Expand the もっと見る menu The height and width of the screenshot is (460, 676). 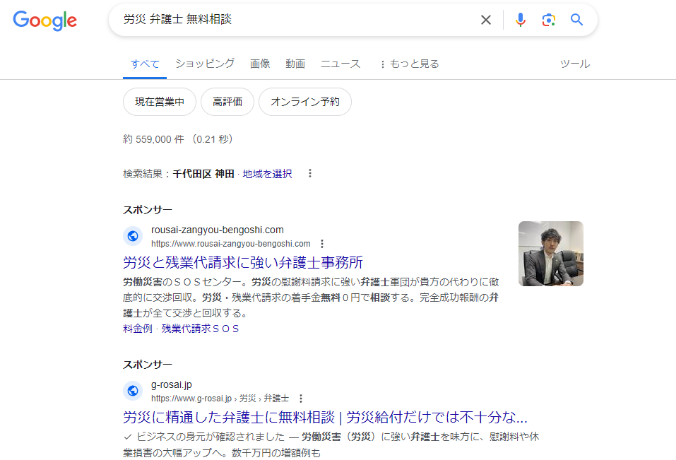(x=409, y=64)
